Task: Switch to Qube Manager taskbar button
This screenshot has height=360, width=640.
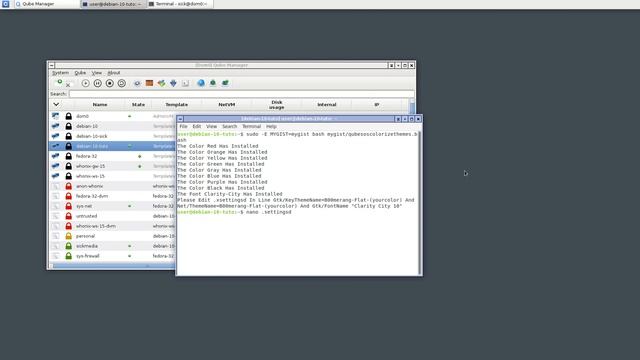Action: pyautogui.click(x=47, y=4)
